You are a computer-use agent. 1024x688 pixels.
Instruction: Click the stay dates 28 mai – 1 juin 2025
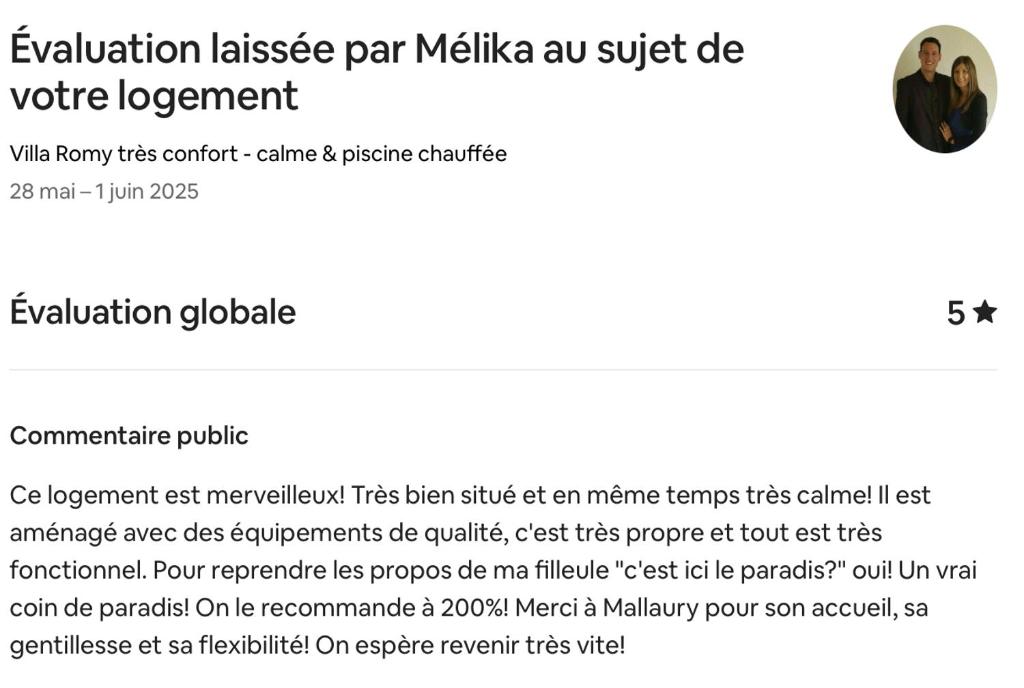pos(104,191)
